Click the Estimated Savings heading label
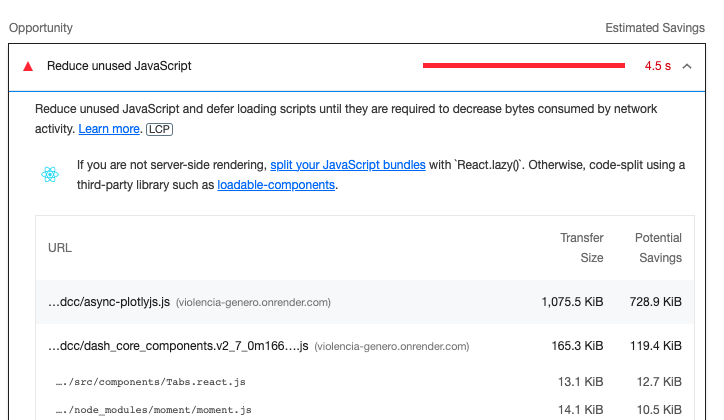Viewport: 724px width, 420px height. pyautogui.click(x=655, y=28)
